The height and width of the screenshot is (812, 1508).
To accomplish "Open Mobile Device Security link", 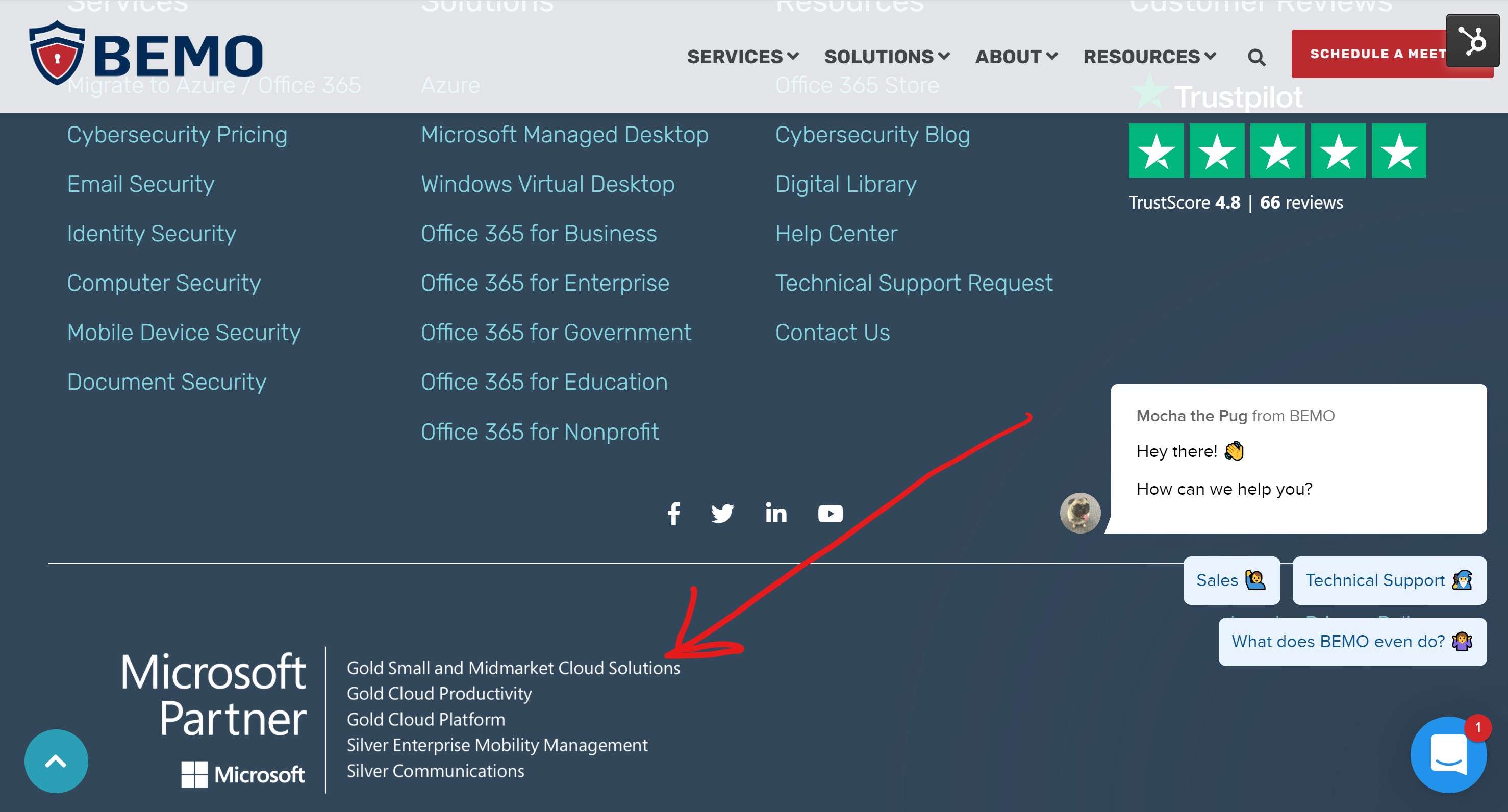I will click(x=183, y=333).
